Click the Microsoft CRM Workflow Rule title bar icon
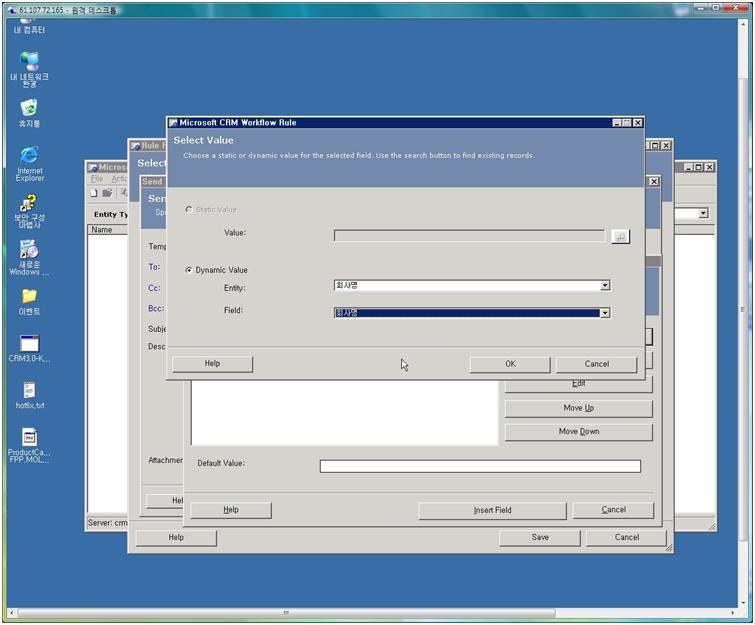Screen dimensions: 755x625 click(173, 123)
